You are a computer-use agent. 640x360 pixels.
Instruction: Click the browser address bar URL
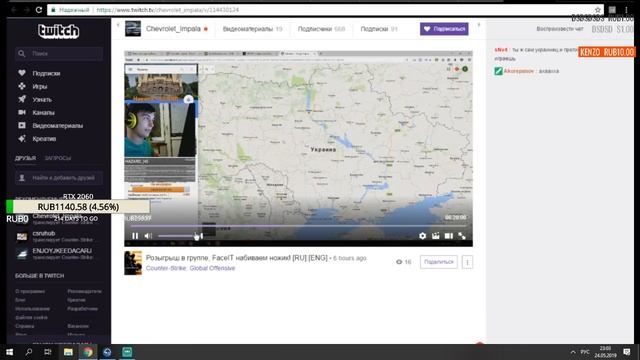[168, 10]
